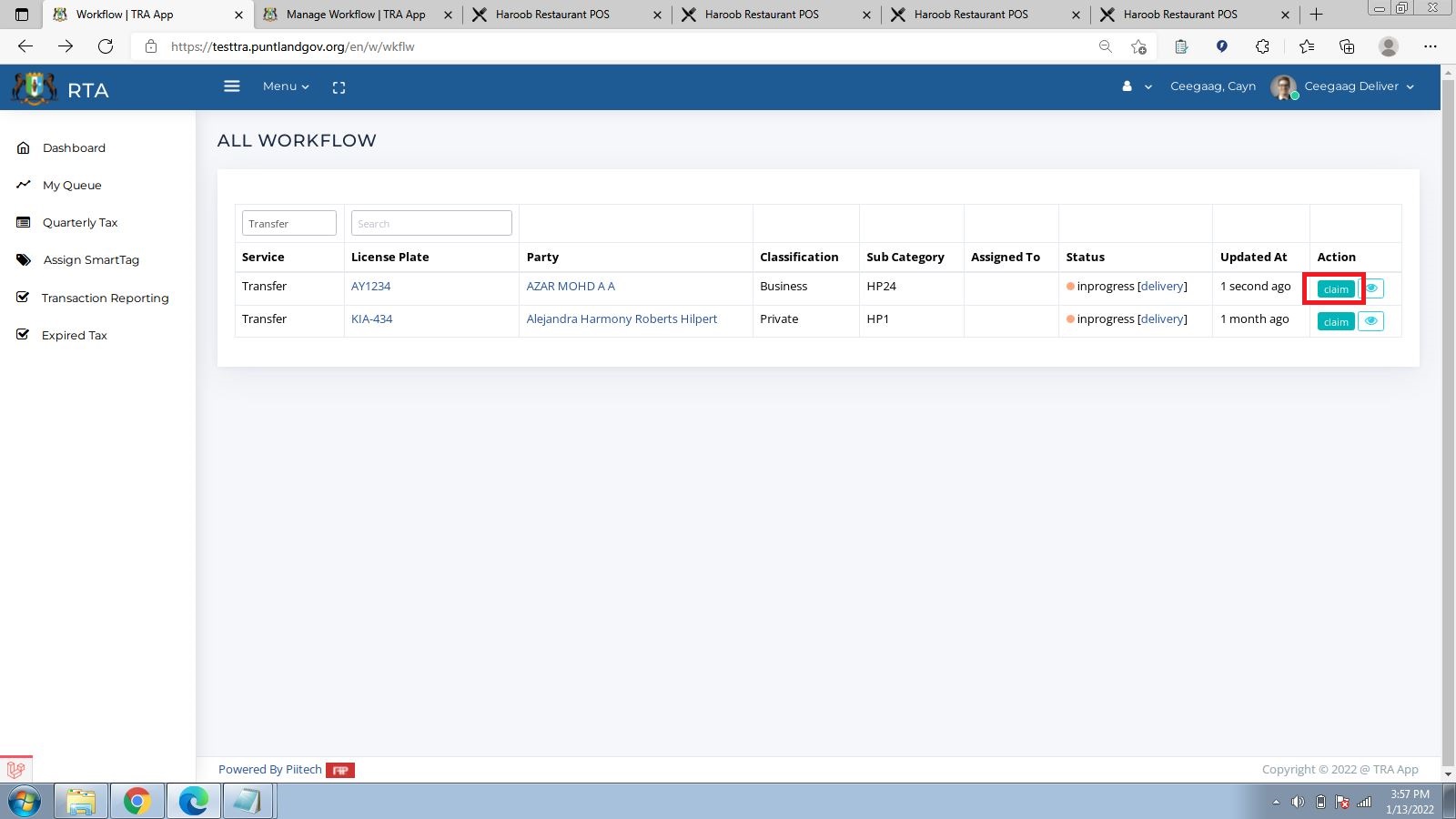Reload the current page
This screenshot has height=819, width=1456.
(106, 46)
